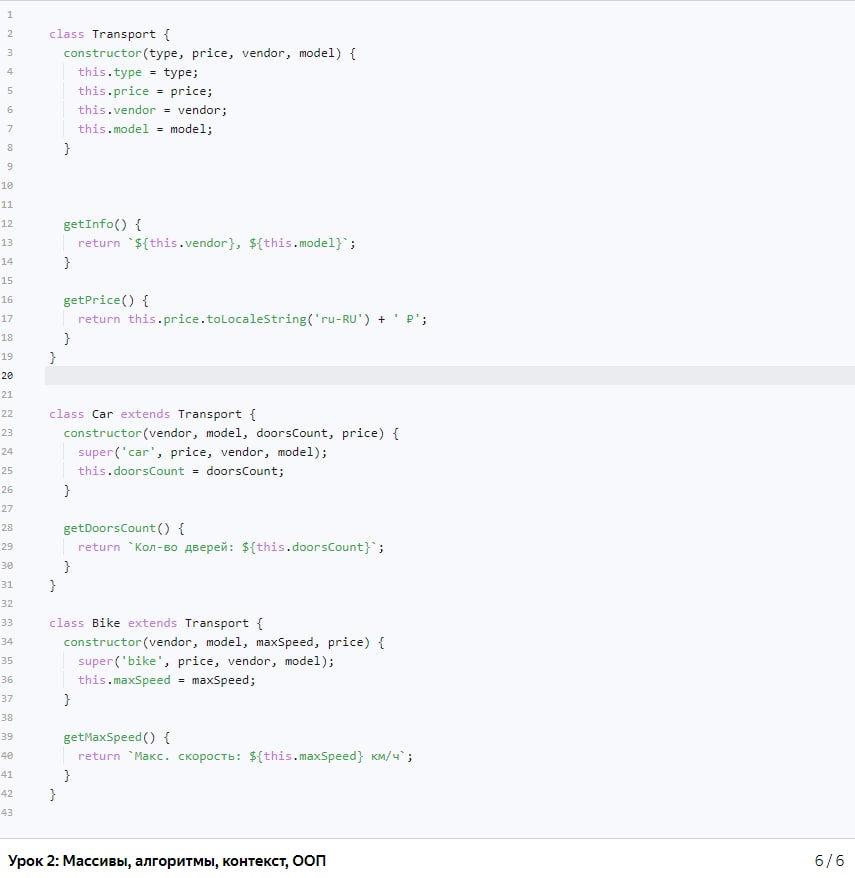Click the Transport constructor signature with type parameter
This screenshot has width=855, height=878.
coord(209,53)
